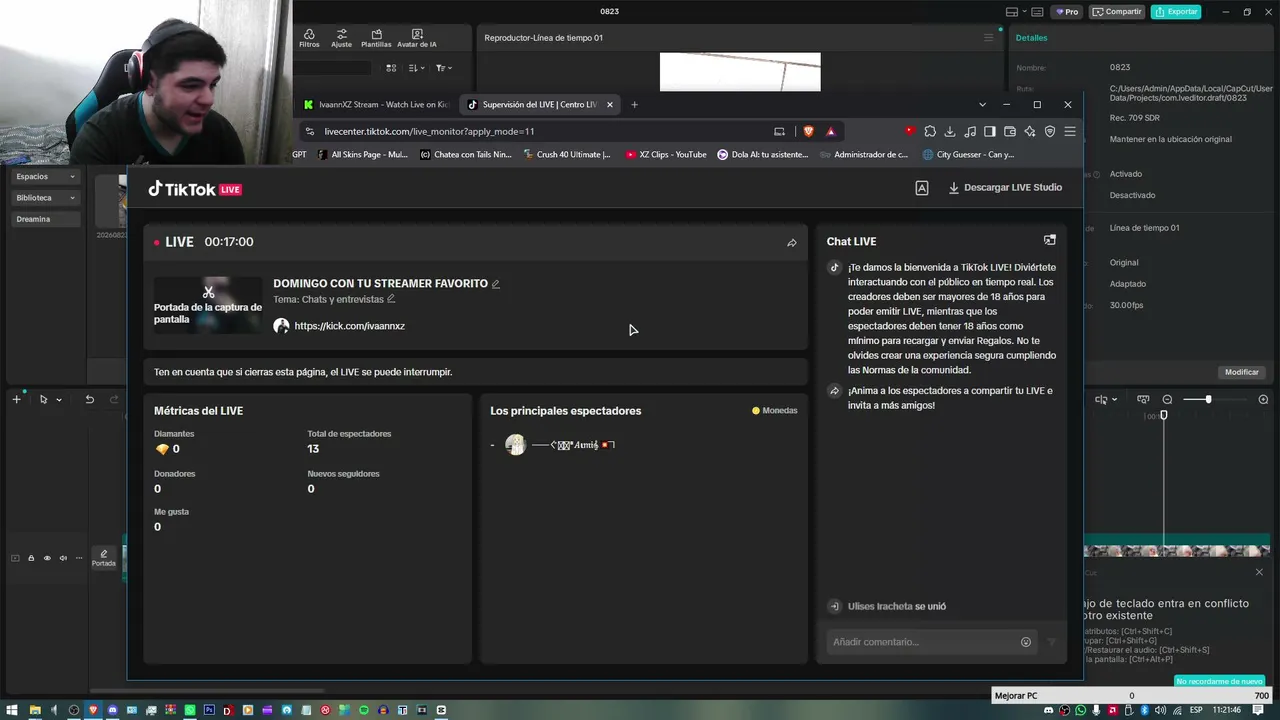This screenshot has height=720, width=1280.
Task: Click the Pro badge in CapCut
Action: click(1067, 12)
